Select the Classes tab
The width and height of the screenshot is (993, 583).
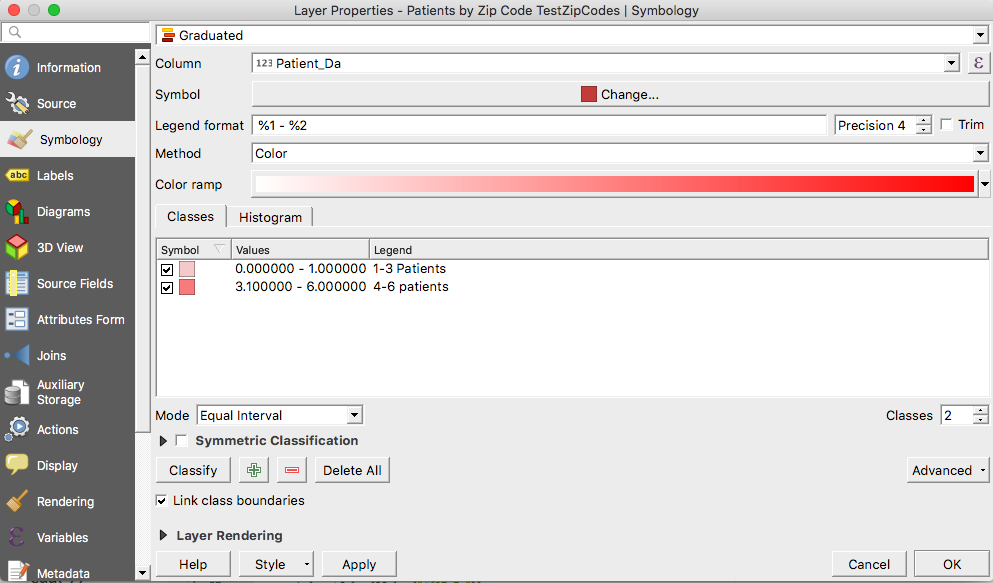pyautogui.click(x=190, y=216)
